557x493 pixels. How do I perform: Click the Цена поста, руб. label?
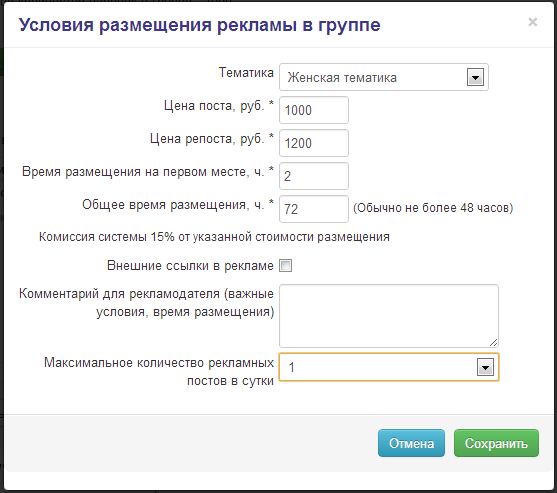click(x=219, y=105)
